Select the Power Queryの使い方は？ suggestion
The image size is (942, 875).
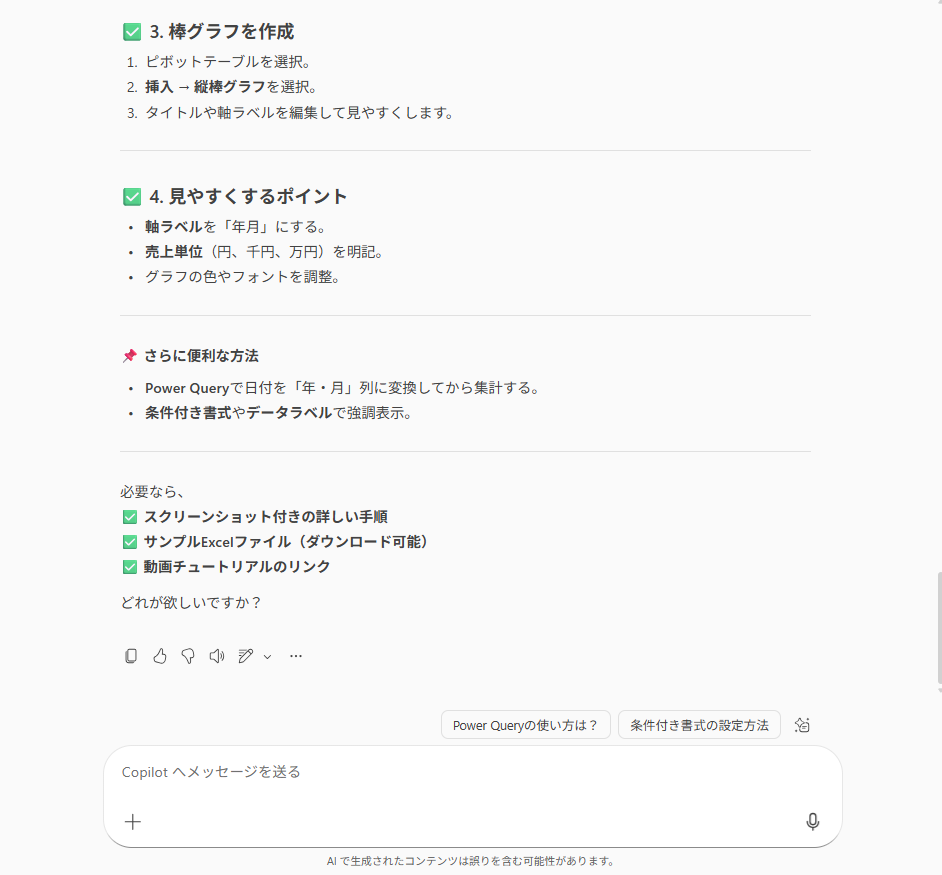(525, 725)
